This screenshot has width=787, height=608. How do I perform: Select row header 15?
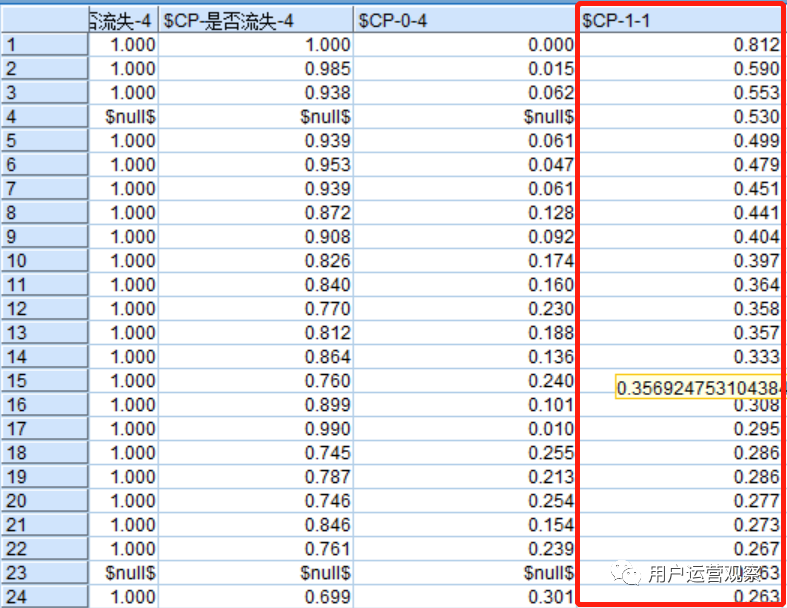[45, 381]
